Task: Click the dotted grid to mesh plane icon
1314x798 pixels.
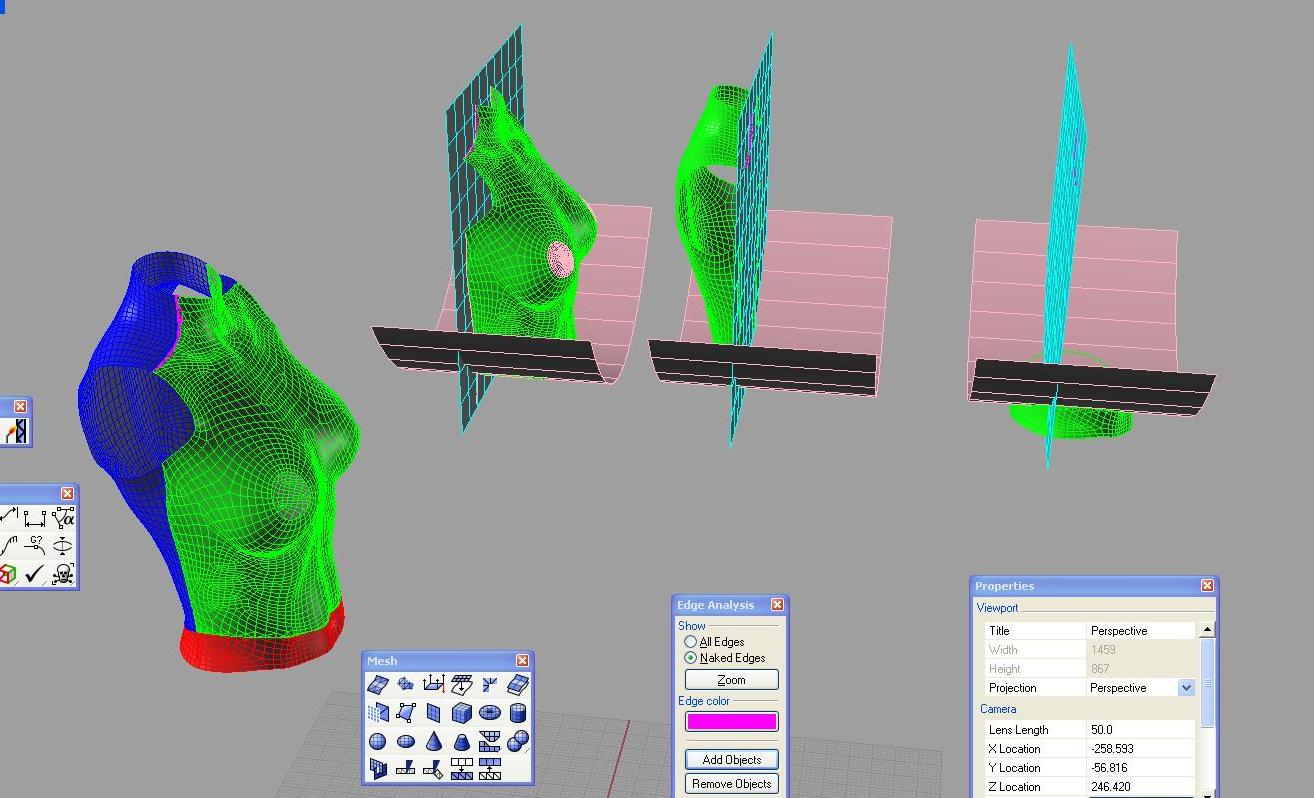Action: [x=378, y=713]
